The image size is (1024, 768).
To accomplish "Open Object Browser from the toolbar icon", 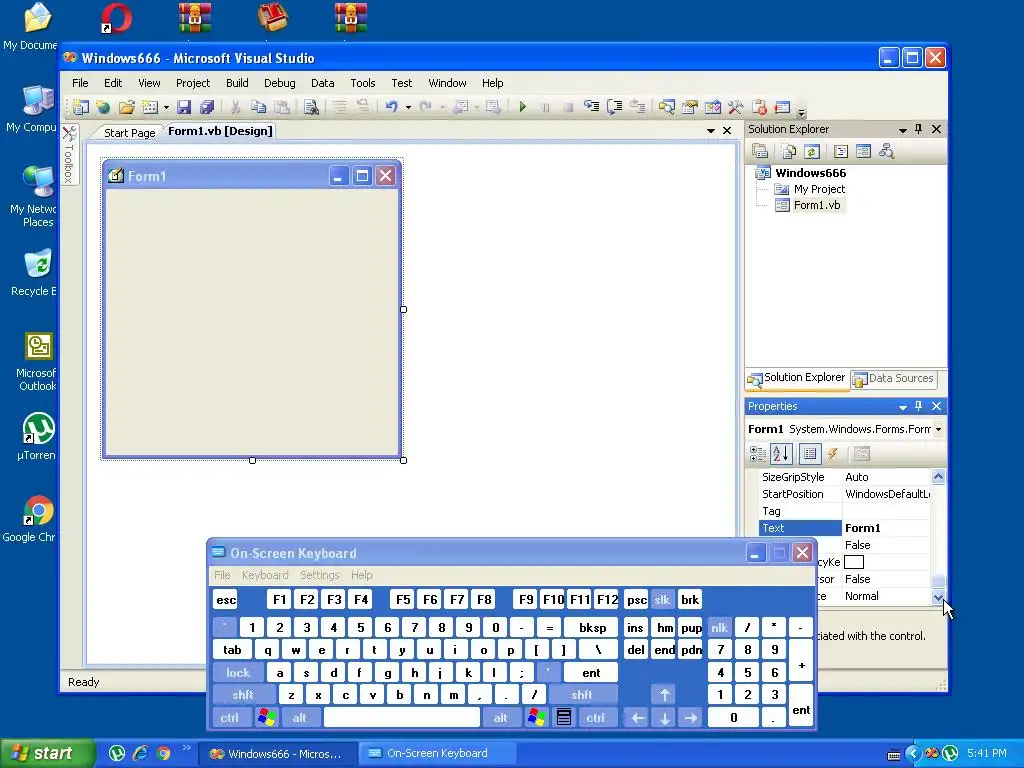I will pyautogui.click(x=712, y=107).
